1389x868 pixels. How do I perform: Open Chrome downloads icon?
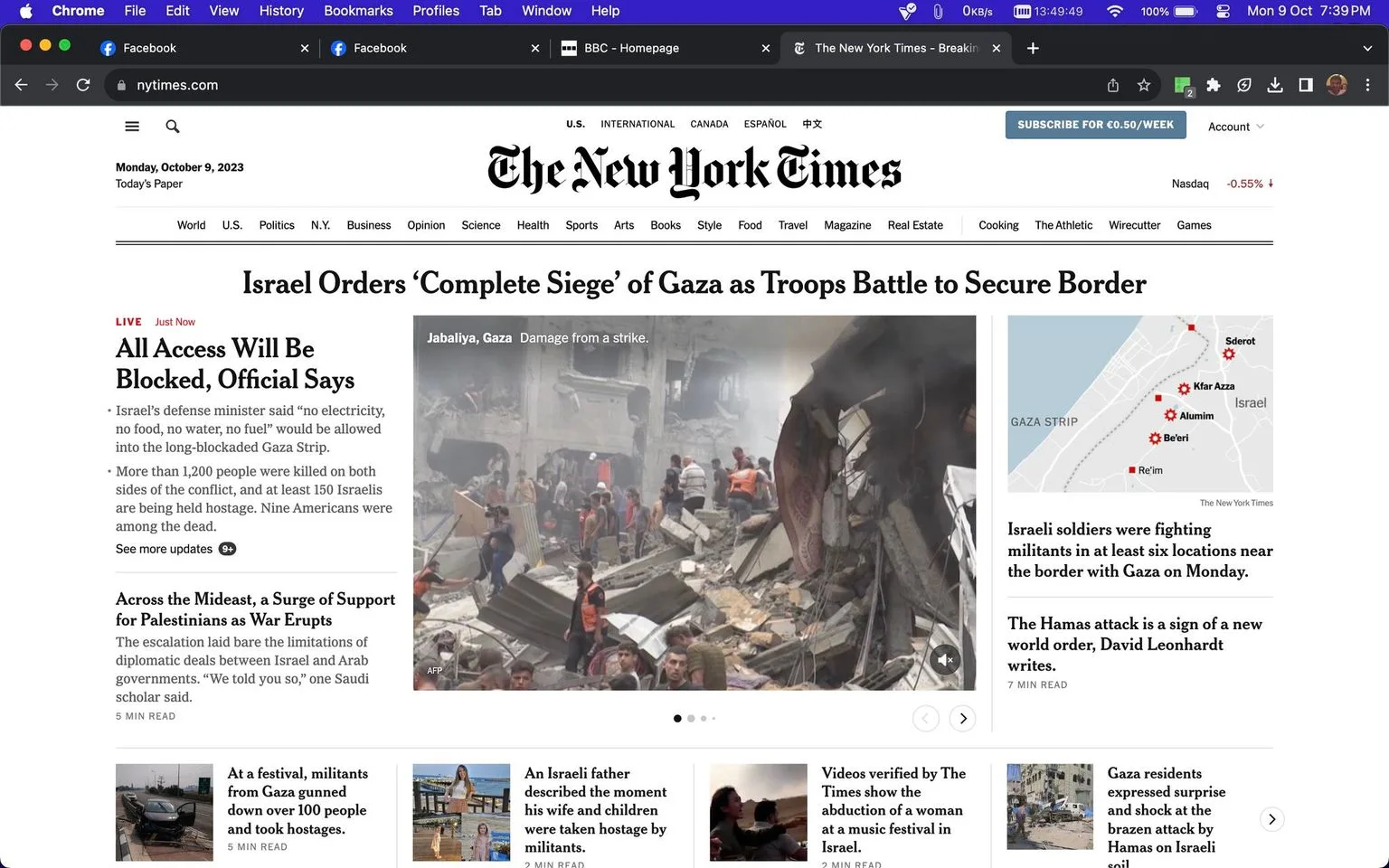point(1275,85)
